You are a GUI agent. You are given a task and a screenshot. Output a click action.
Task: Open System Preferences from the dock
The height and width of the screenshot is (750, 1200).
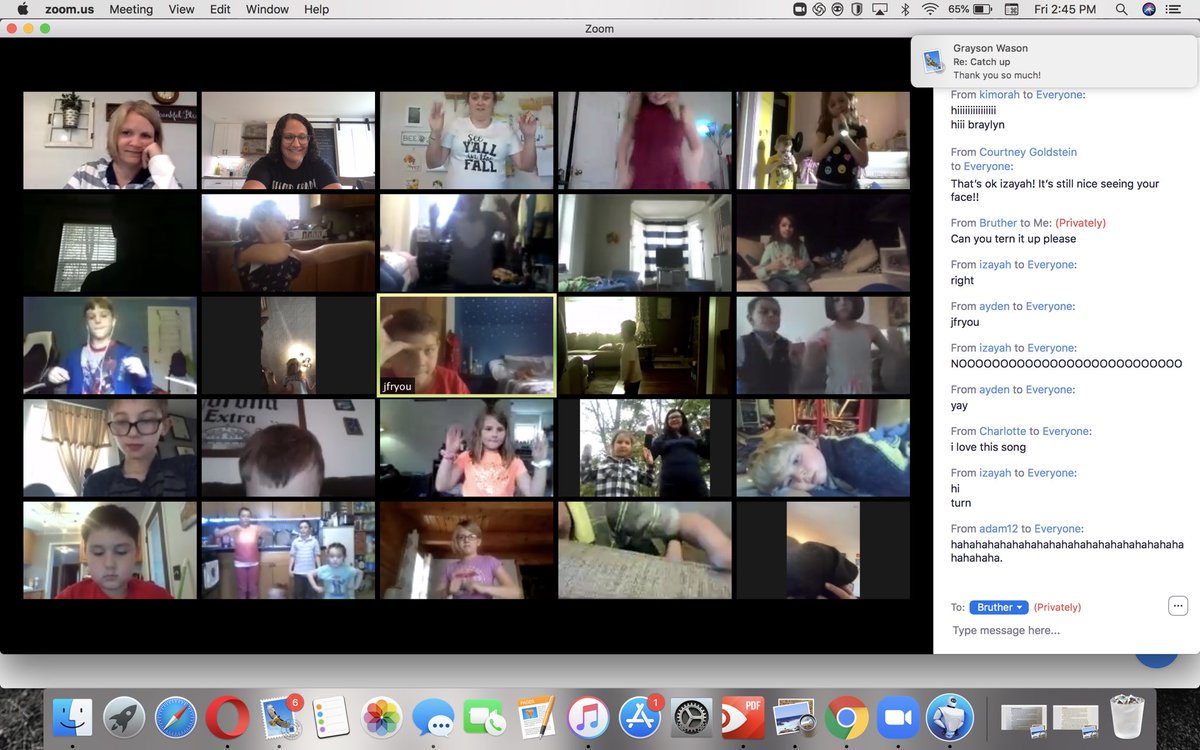click(691, 718)
